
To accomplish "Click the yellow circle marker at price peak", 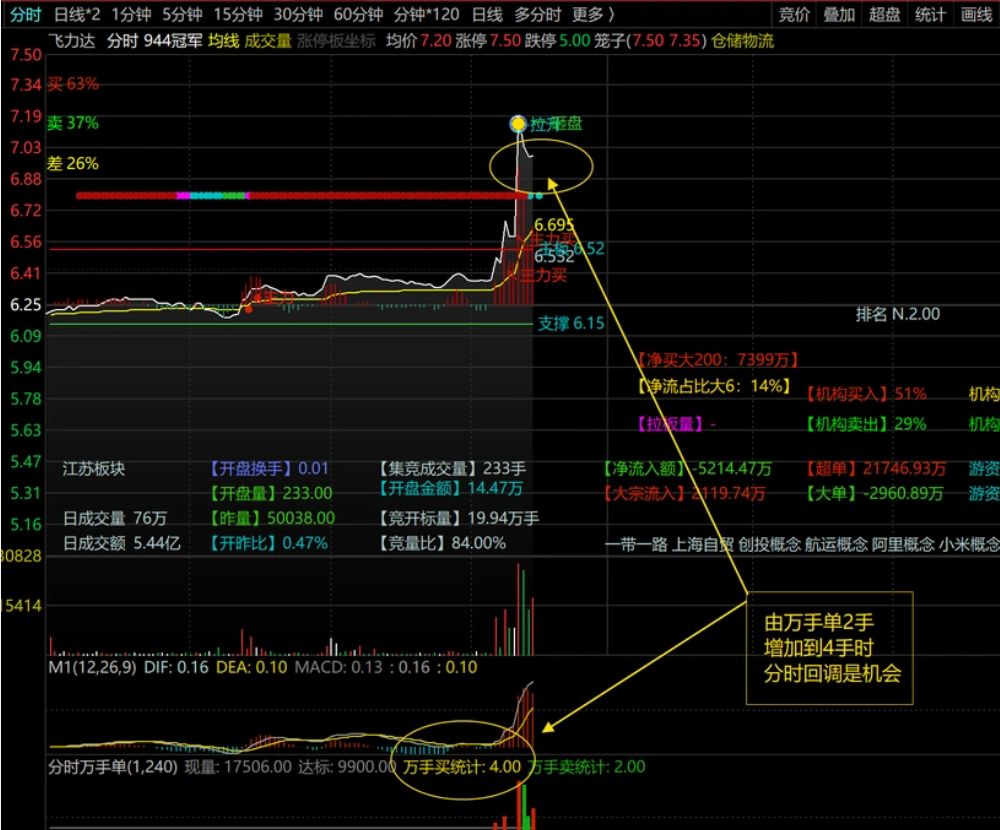I will 518,124.
